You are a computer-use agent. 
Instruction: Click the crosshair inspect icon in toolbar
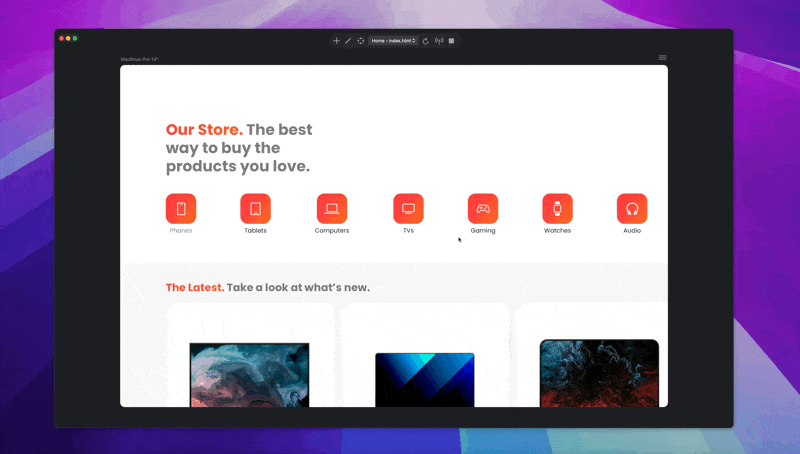tap(360, 41)
